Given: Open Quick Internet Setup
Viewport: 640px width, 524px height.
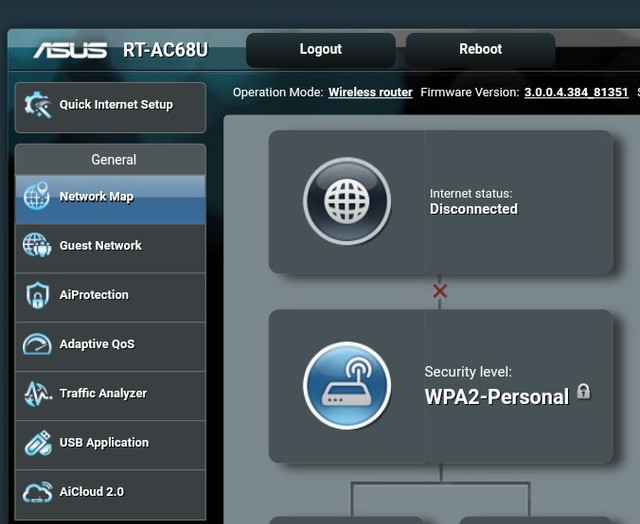Looking at the screenshot, I should (x=110, y=107).
